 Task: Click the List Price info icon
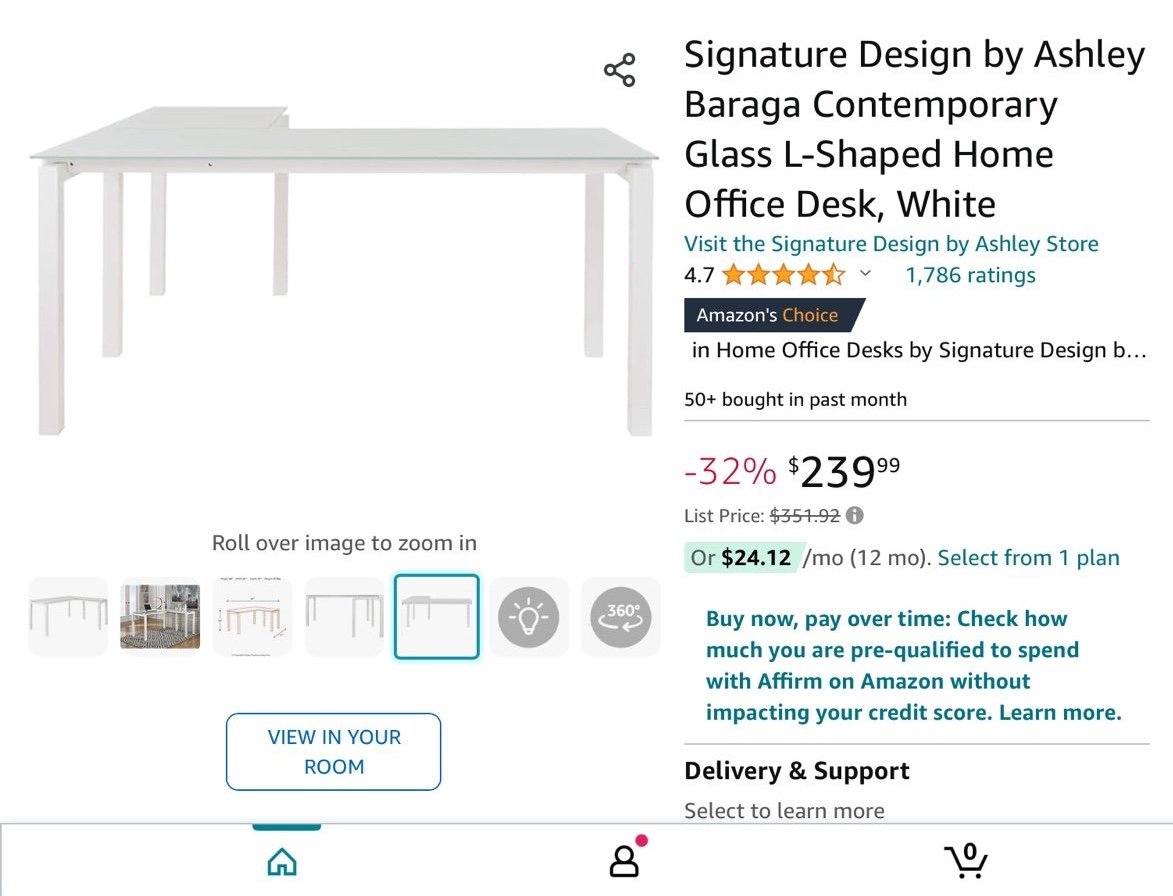point(855,515)
